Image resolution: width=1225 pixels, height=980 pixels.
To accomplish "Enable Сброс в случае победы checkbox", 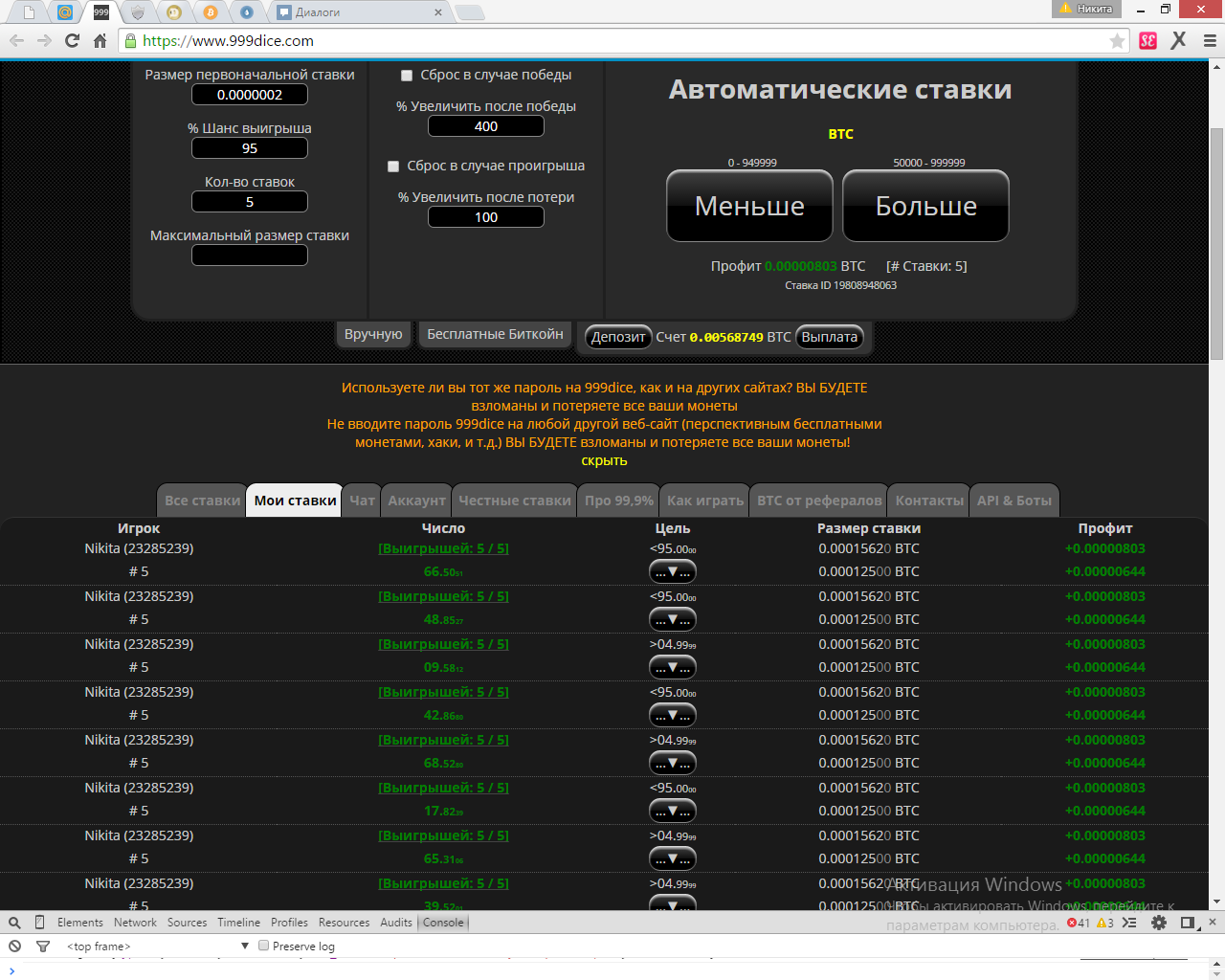I will [x=407, y=76].
